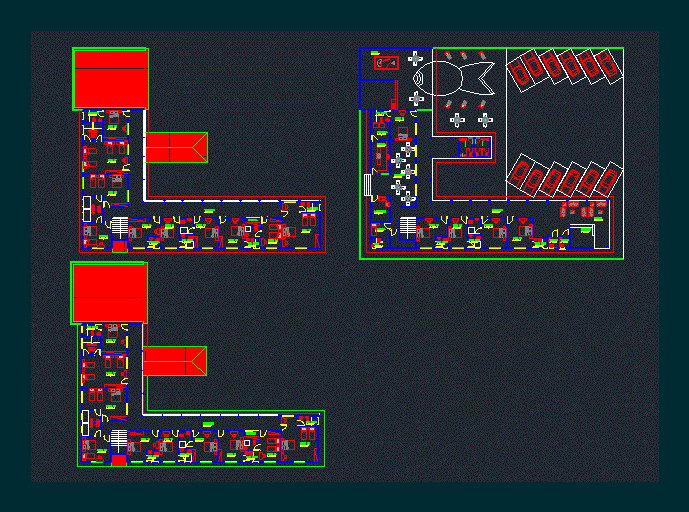Select red entrance block below top-left staircase
Screen dimensions: 689x512
(119, 246)
